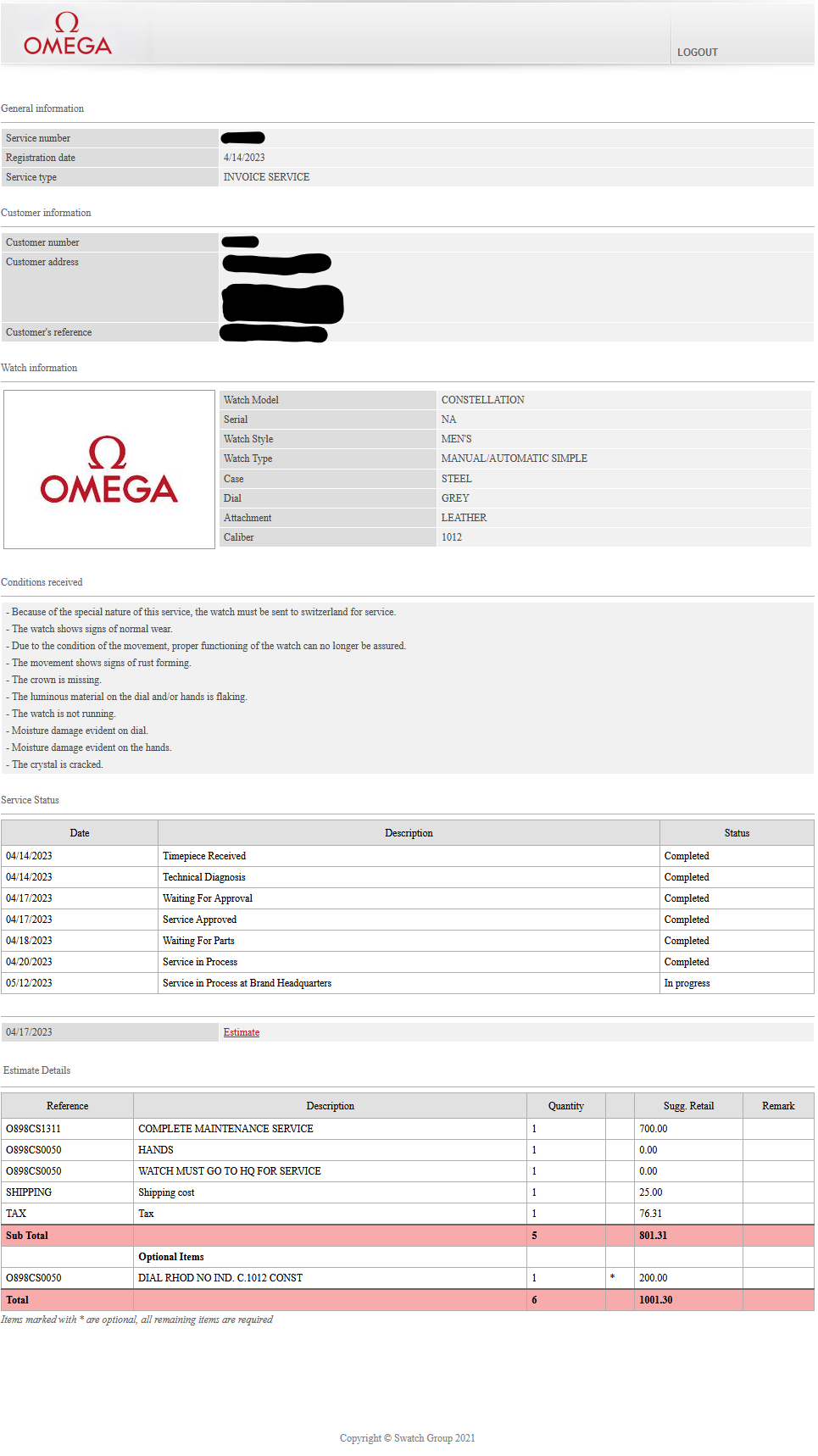Click the Omega logo in the header
This screenshot has width=818, height=1456.
(68, 35)
